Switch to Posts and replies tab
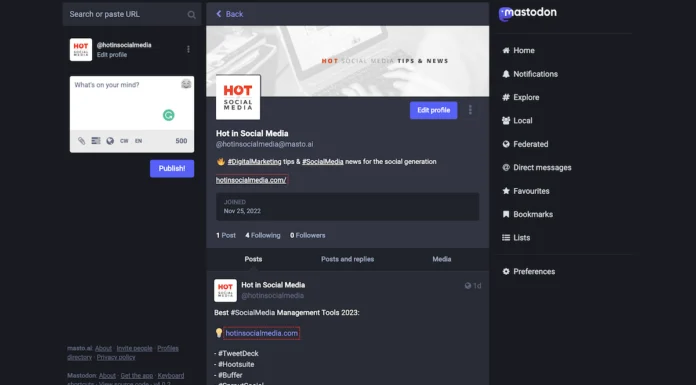 click(x=348, y=259)
